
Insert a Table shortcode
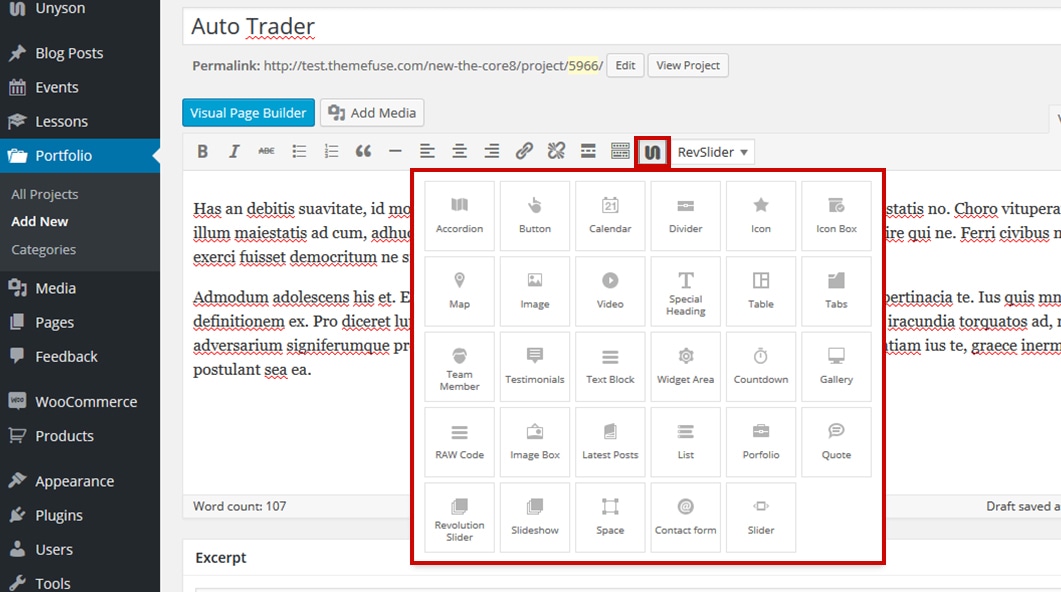[761, 292]
